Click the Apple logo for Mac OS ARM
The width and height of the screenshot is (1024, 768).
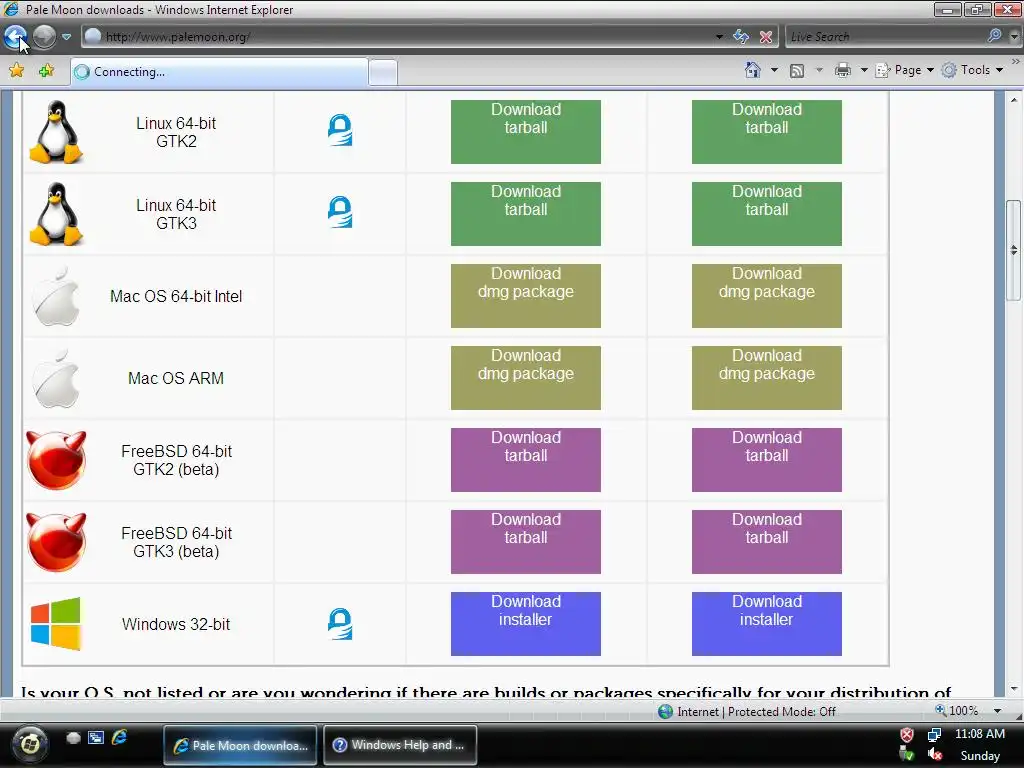tap(56, 378)
